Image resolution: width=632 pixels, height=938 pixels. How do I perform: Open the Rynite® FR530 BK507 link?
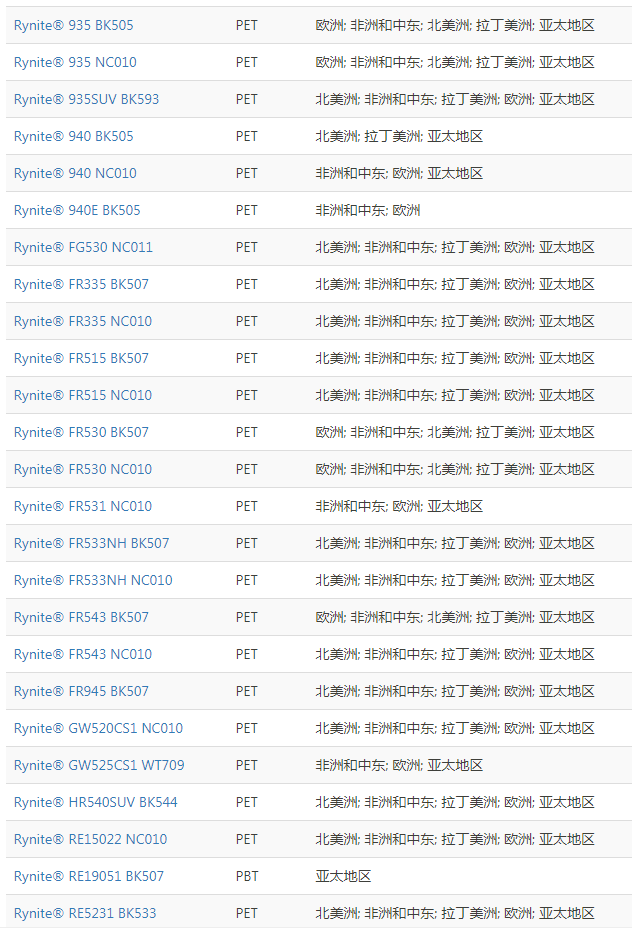click(x=81, y=432)
